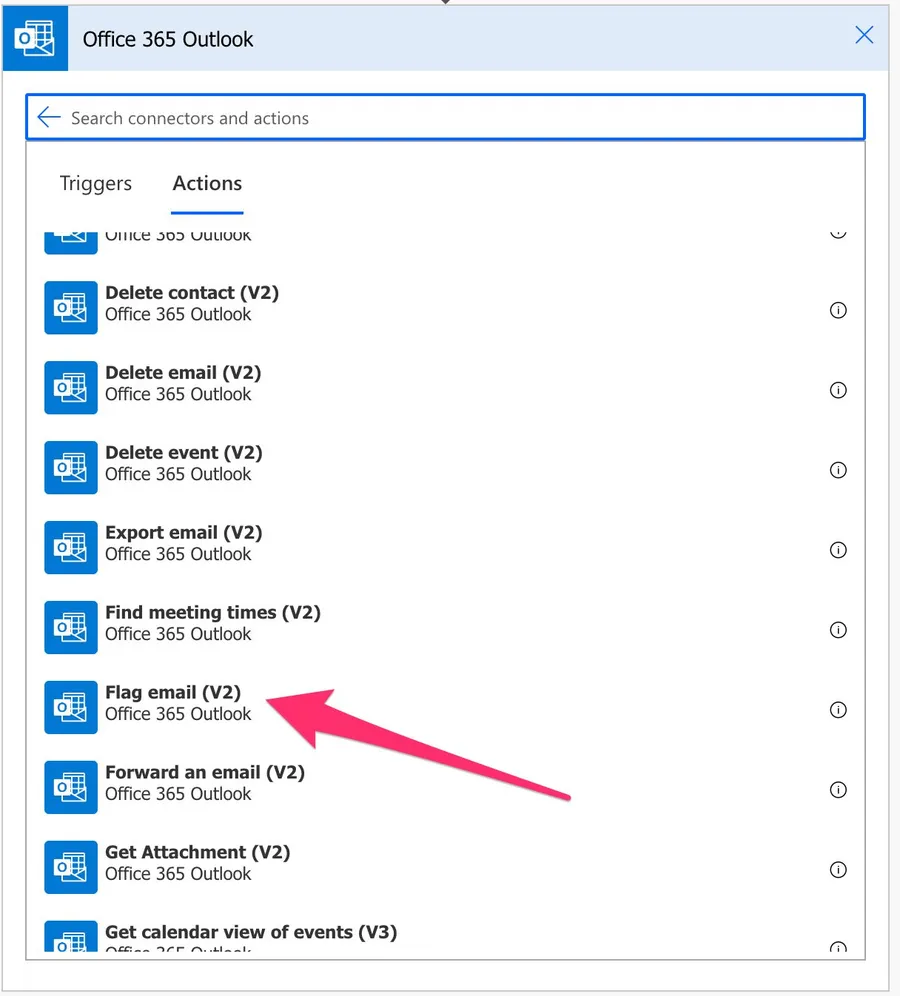Click Outlook icon beside Flag email (V2)
The image size is (900, 996).
coord(71,707)
